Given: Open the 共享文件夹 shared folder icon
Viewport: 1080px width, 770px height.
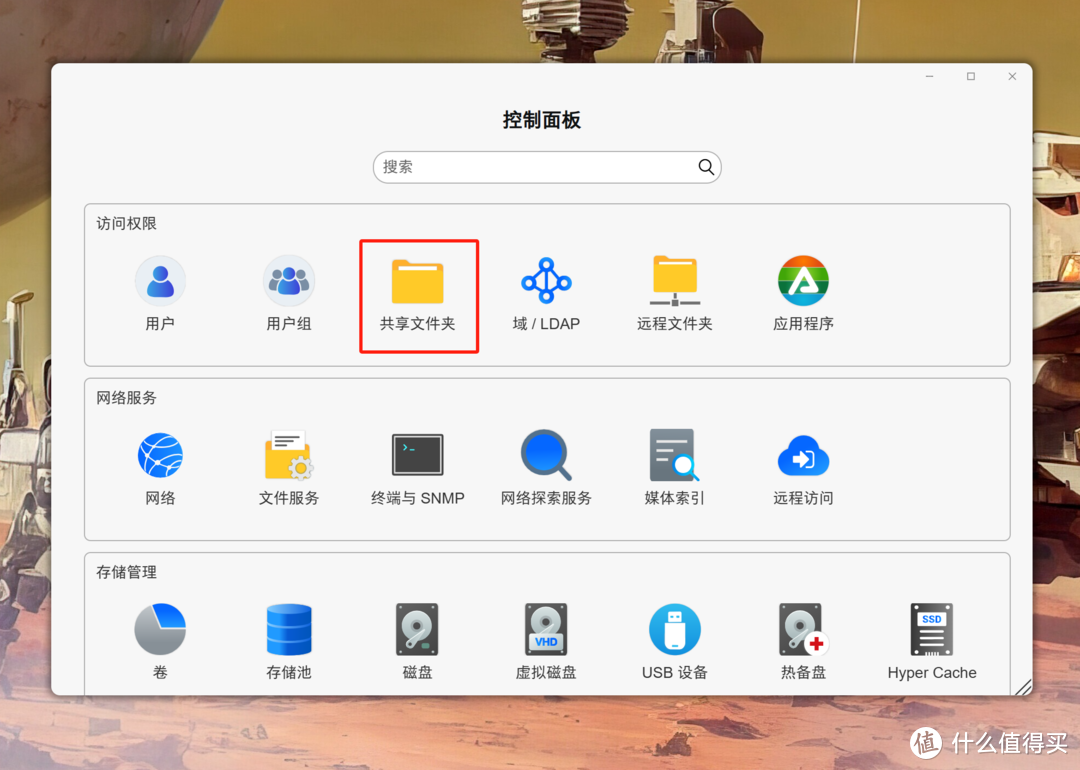Looking at the screenshot, I should click(x=418, y=282).
